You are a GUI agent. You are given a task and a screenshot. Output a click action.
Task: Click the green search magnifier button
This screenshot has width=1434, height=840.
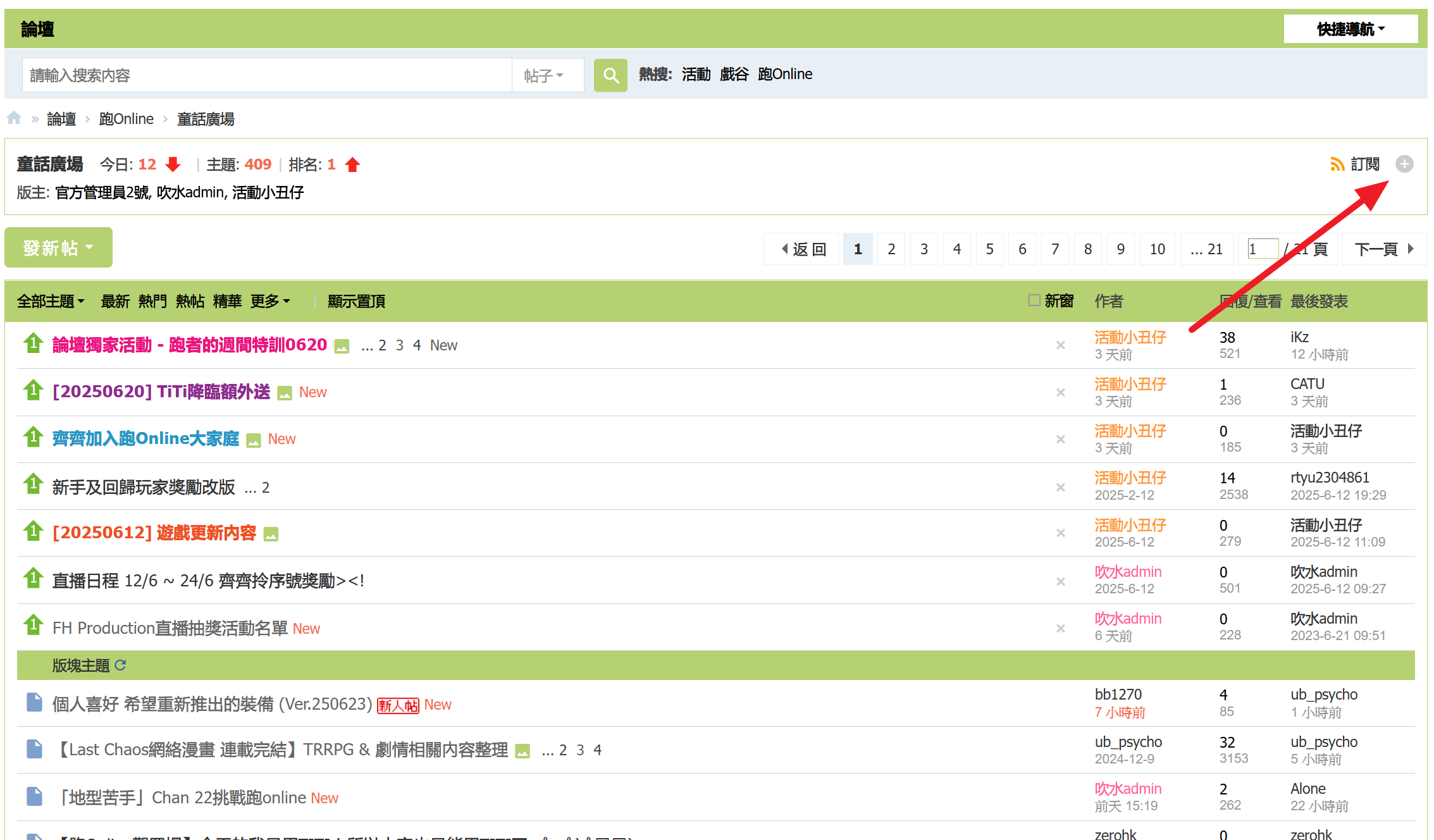point(610,75)
